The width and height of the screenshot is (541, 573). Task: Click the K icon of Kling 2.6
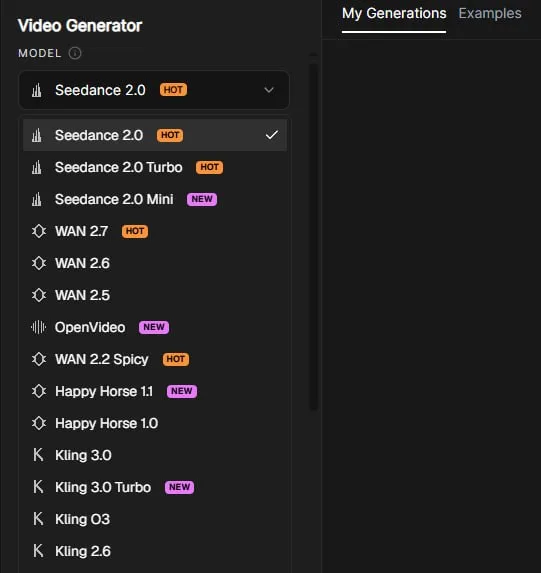(x=38, y=551)
